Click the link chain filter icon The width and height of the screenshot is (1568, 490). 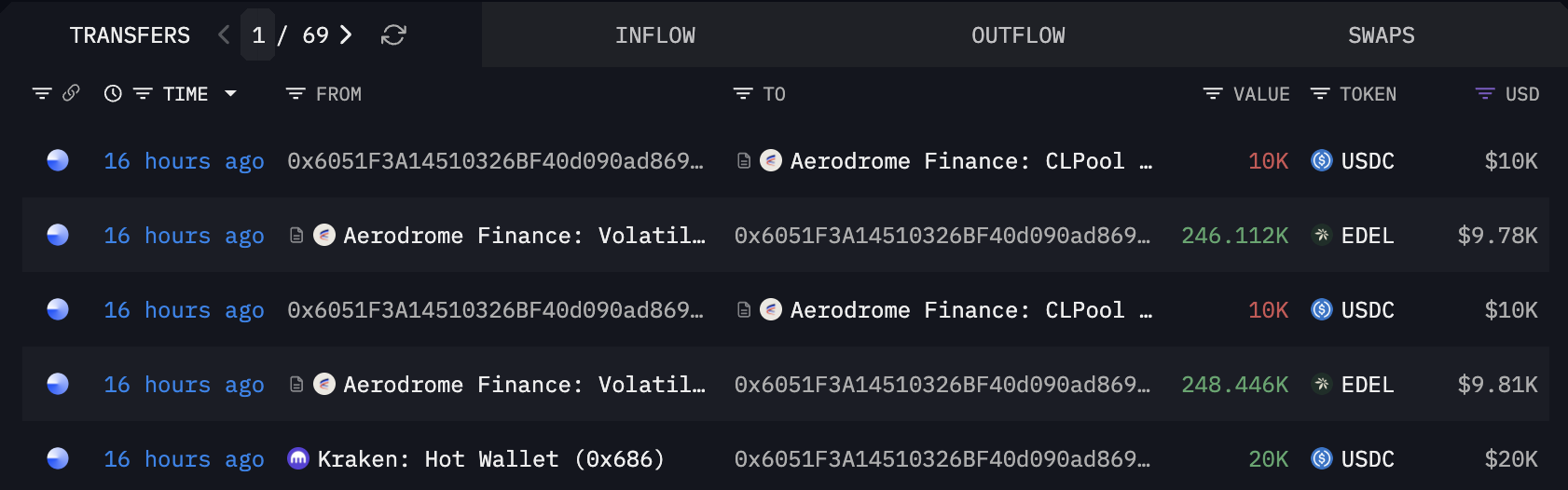click(x=71, y=93)
